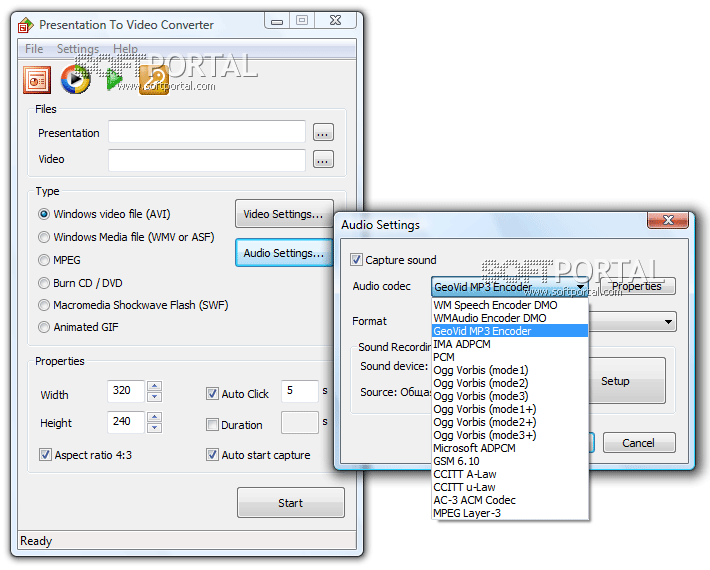Choose WMAudio Encoder DMO codec
This screenshot has width=710, height=570.
(x=510, y=318)
